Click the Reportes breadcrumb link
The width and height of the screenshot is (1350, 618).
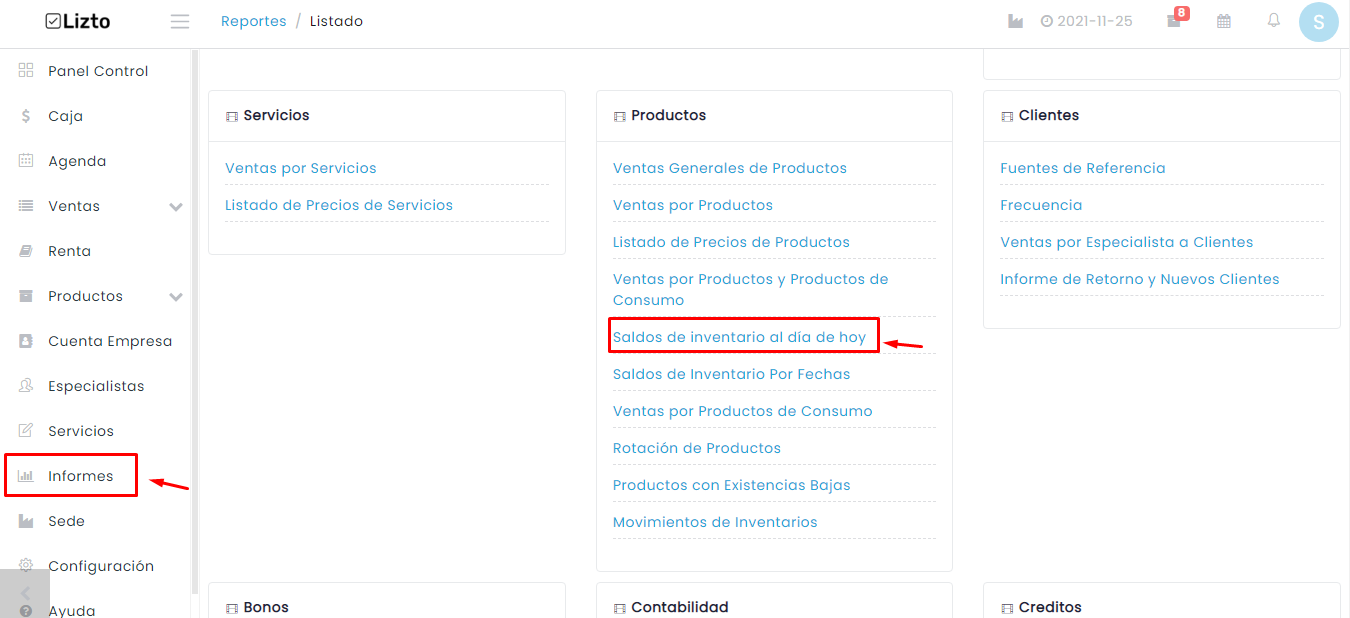tap(254, 21)
